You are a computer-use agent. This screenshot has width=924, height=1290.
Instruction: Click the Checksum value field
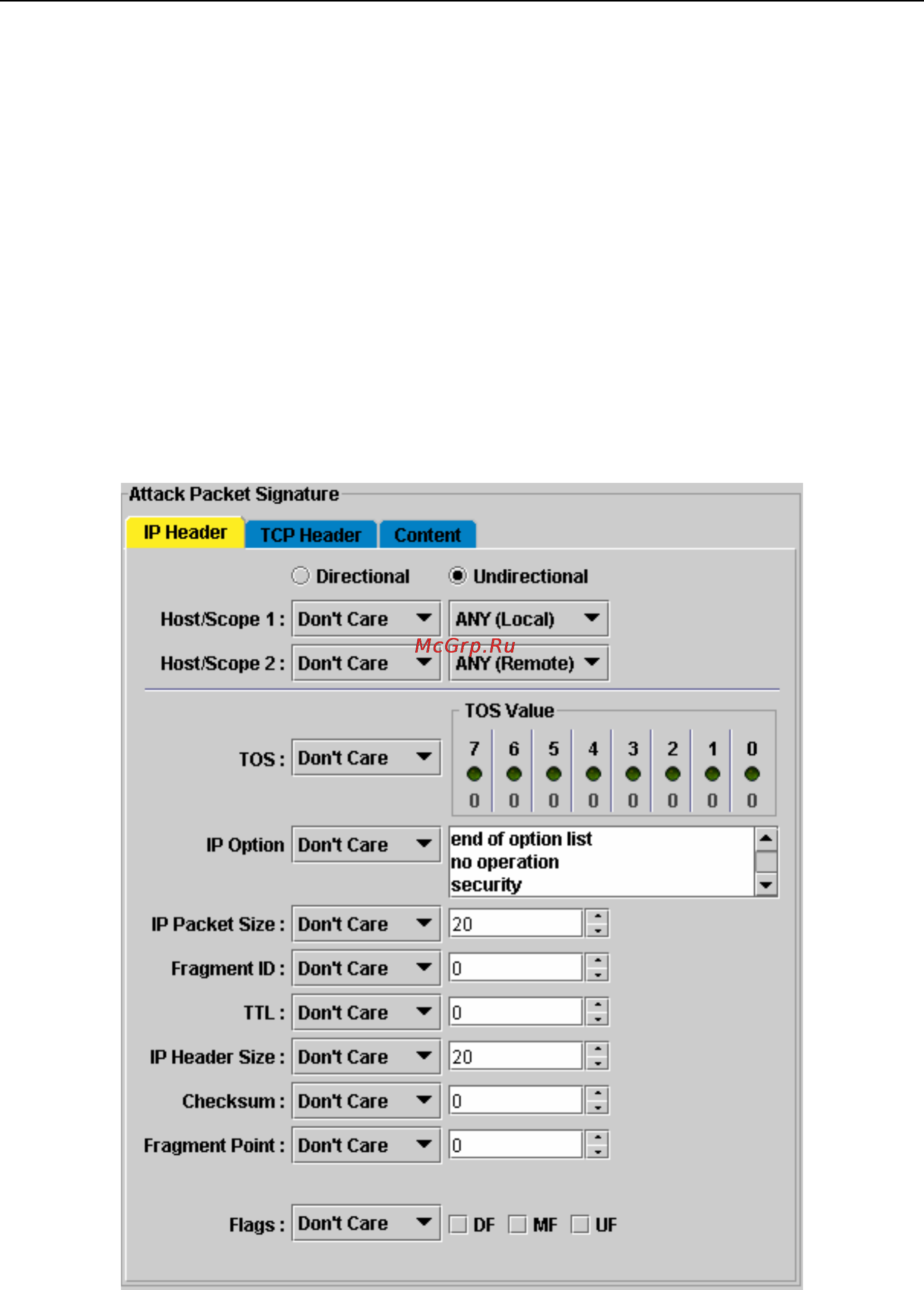(x=516, y=1101)
